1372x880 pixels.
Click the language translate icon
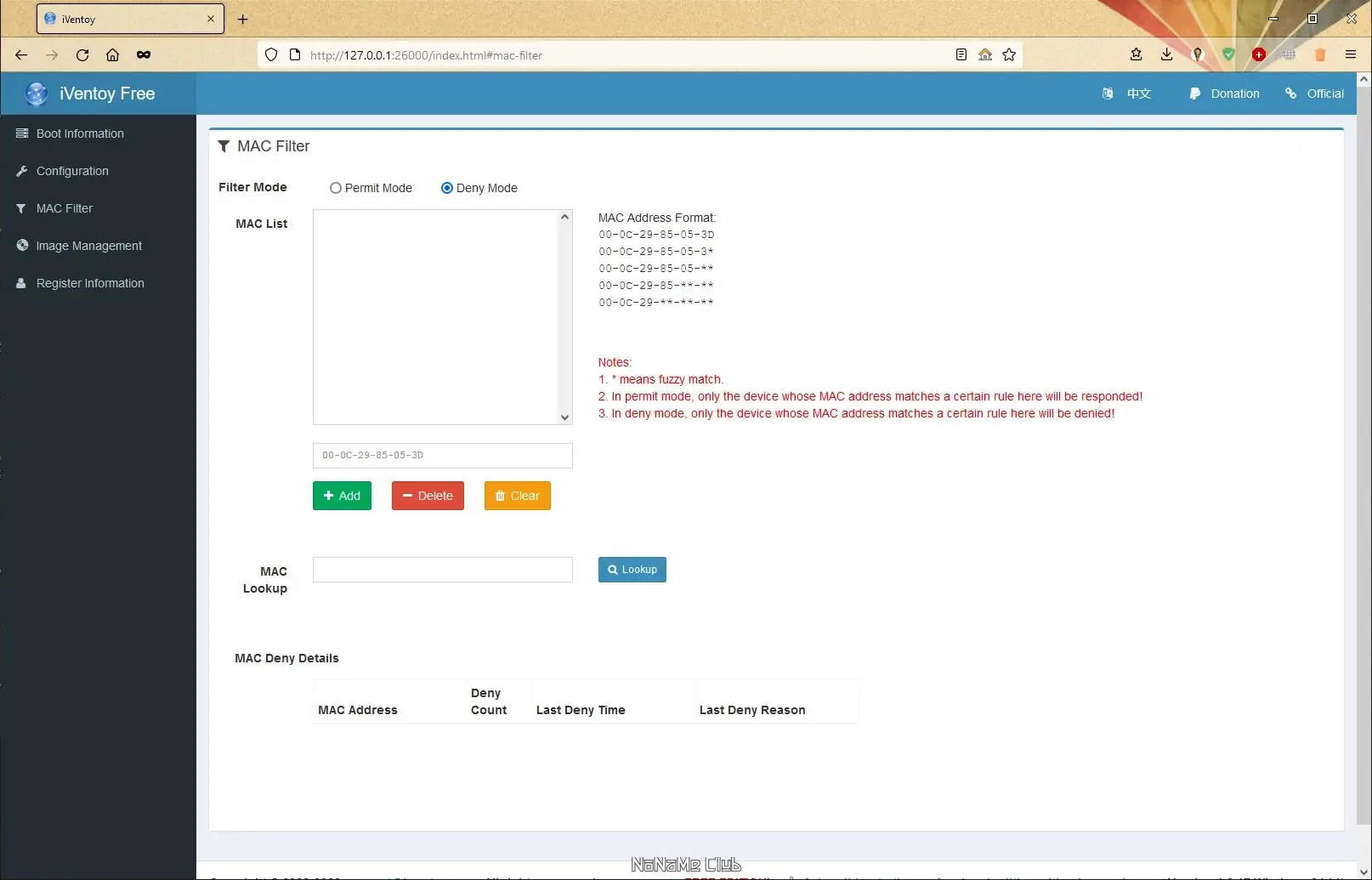[x=1108, y=94]
